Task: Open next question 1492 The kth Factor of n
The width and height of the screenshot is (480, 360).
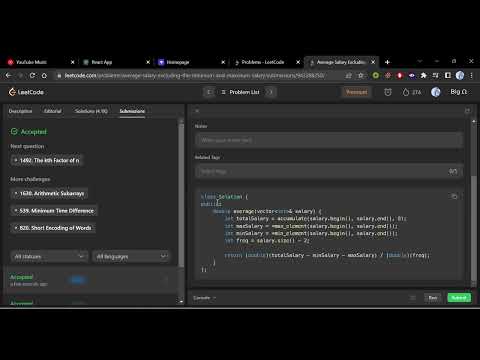Action: point(47,160)
